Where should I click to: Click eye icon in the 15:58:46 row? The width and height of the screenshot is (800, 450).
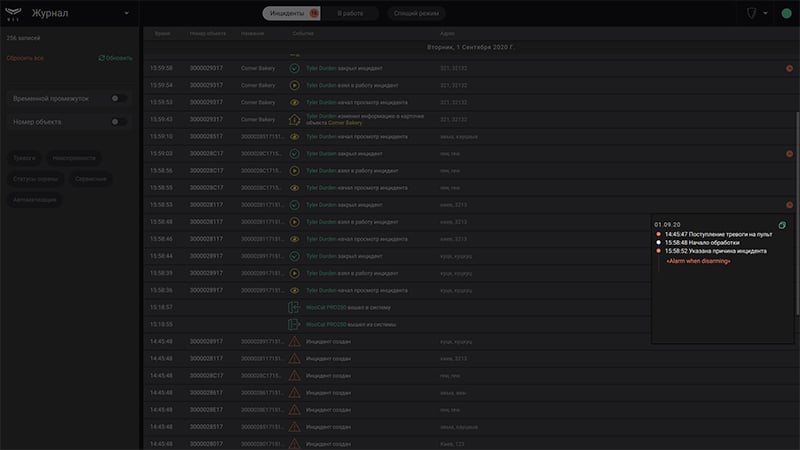(x=294, y=239)
